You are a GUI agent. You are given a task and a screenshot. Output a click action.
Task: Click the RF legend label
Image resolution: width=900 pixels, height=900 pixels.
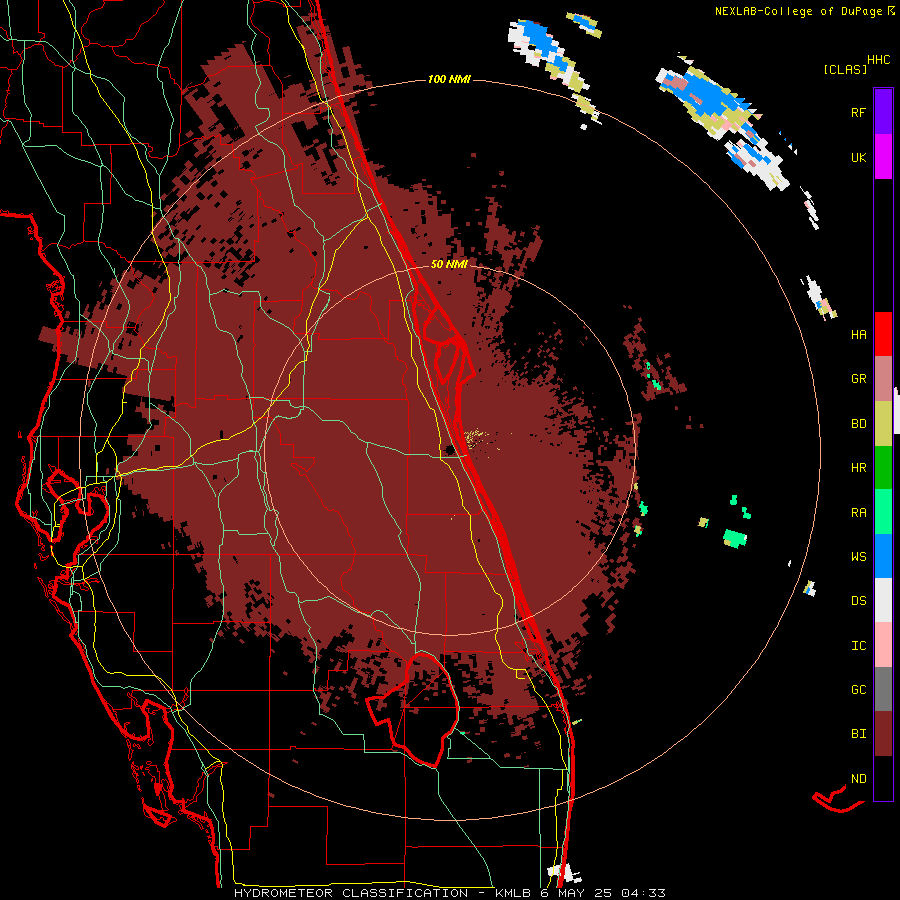pos(858,112)
